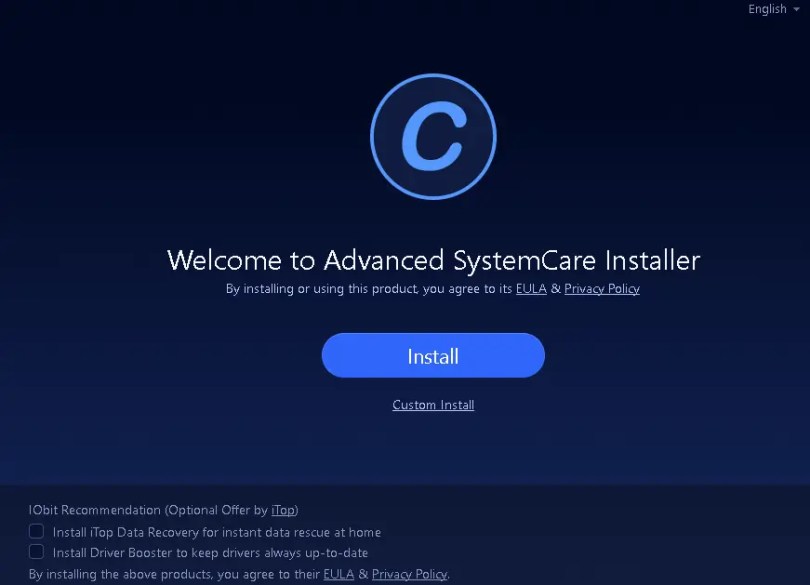Open the Privacy Policy link under the welcome title

[602, 288]
